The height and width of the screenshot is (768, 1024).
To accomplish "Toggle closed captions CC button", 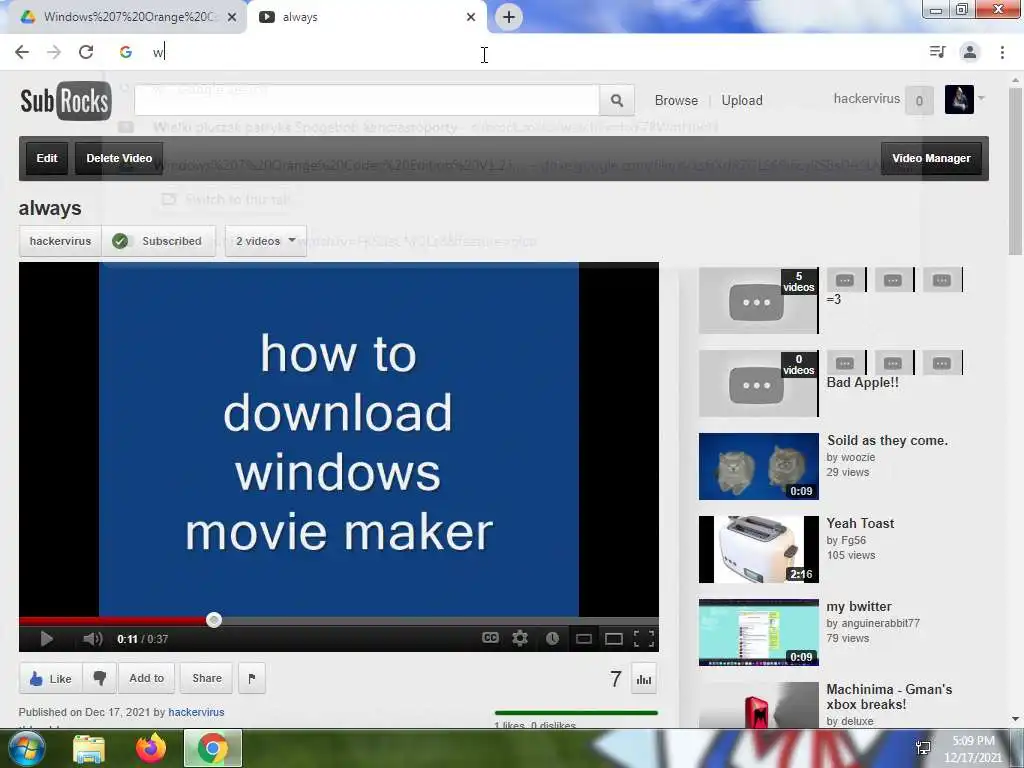I will tap(490, 638).
